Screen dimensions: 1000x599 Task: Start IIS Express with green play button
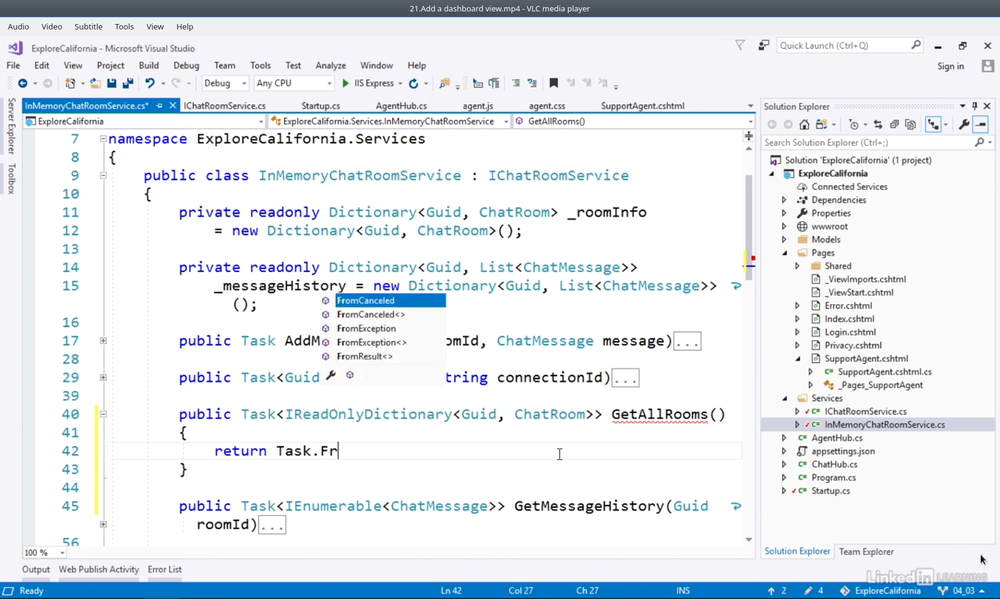(345, 83)
